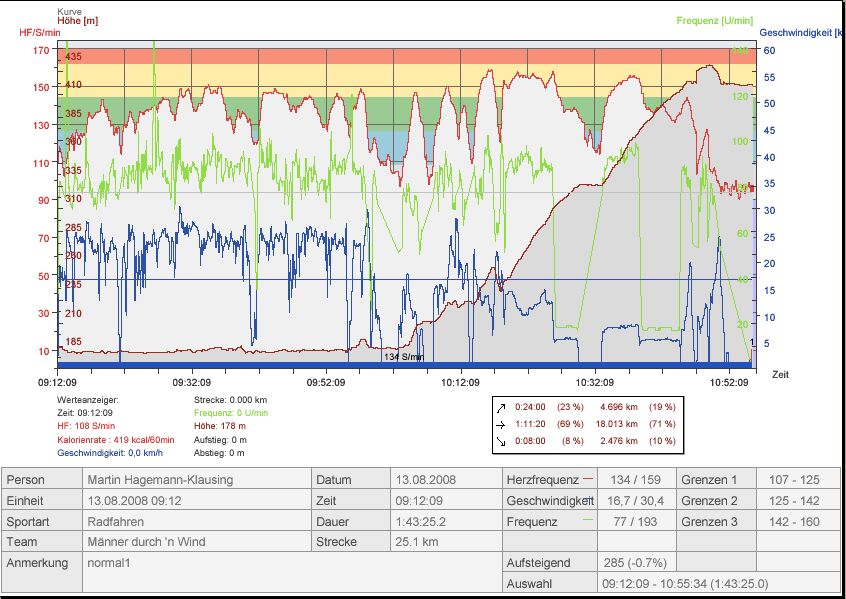The image size is (846, 599).
Task: Click the 09:32:09 time axis marker
Action: pos(191,382)
